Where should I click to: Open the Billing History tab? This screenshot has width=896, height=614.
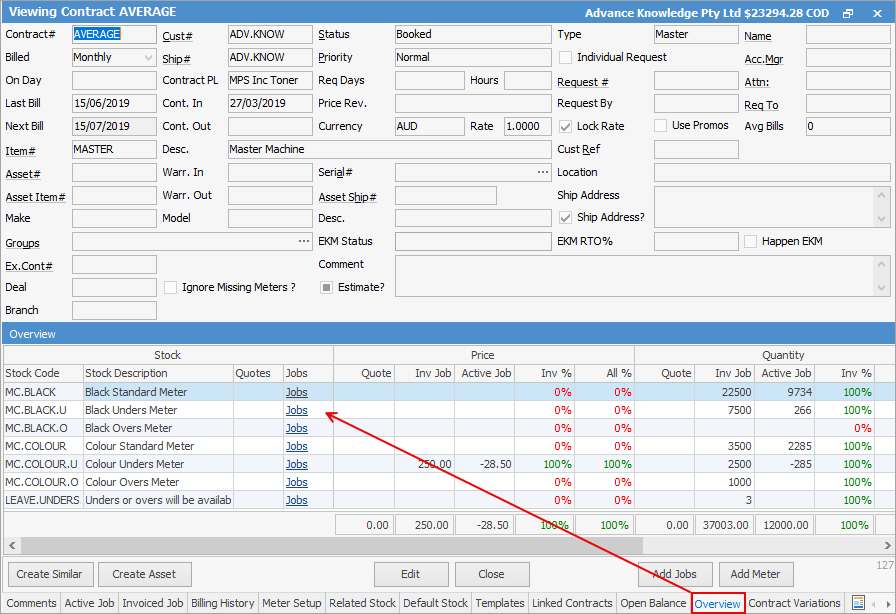(x=222, y=603)
